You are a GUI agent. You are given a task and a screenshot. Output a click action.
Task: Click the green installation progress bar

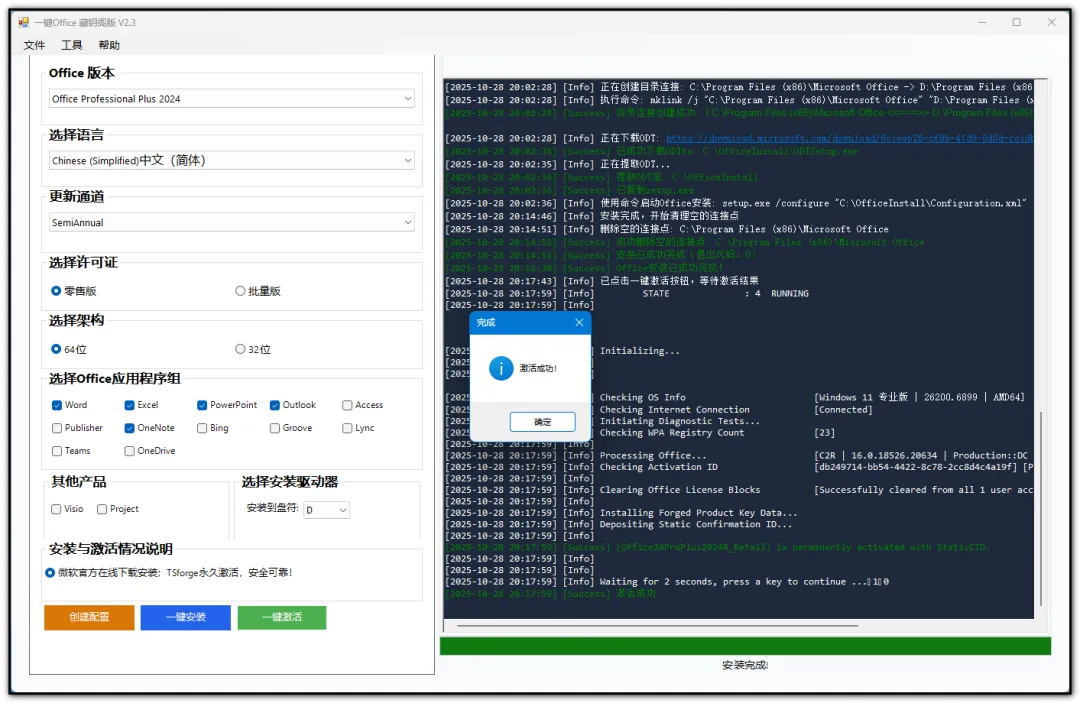tap(746, 646)
